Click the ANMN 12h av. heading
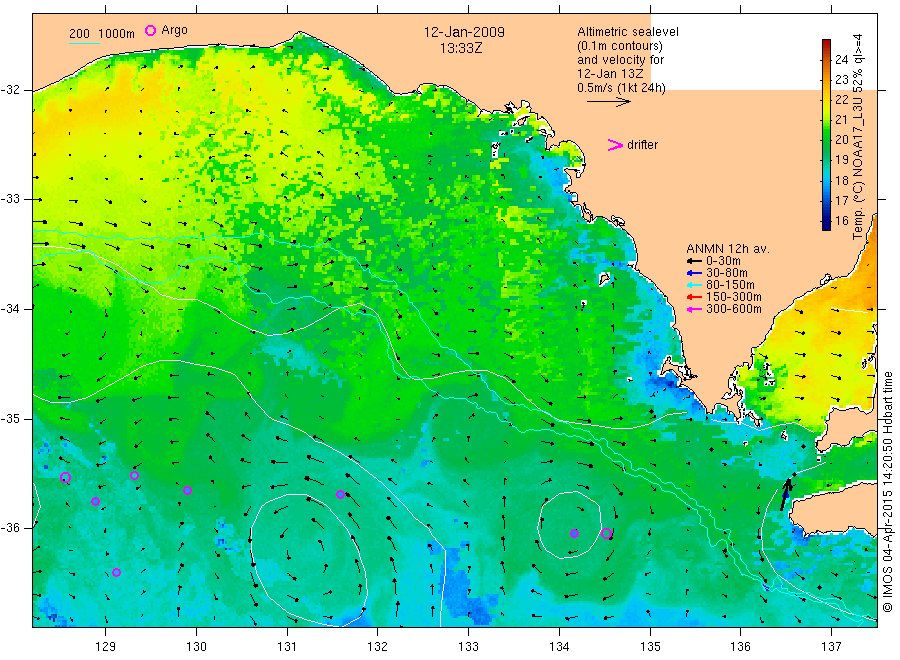 [728, 249]
